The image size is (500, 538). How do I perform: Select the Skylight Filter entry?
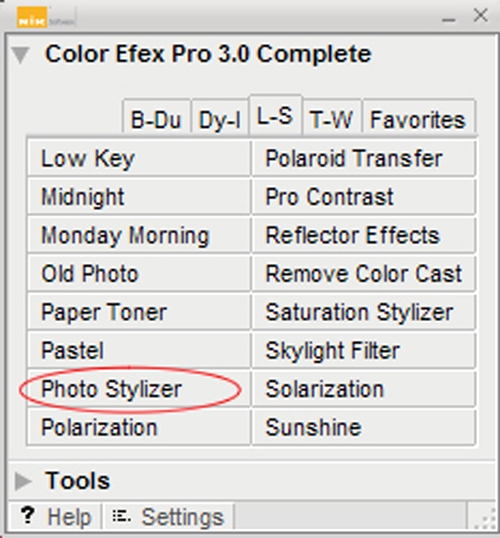coord(364,351)
